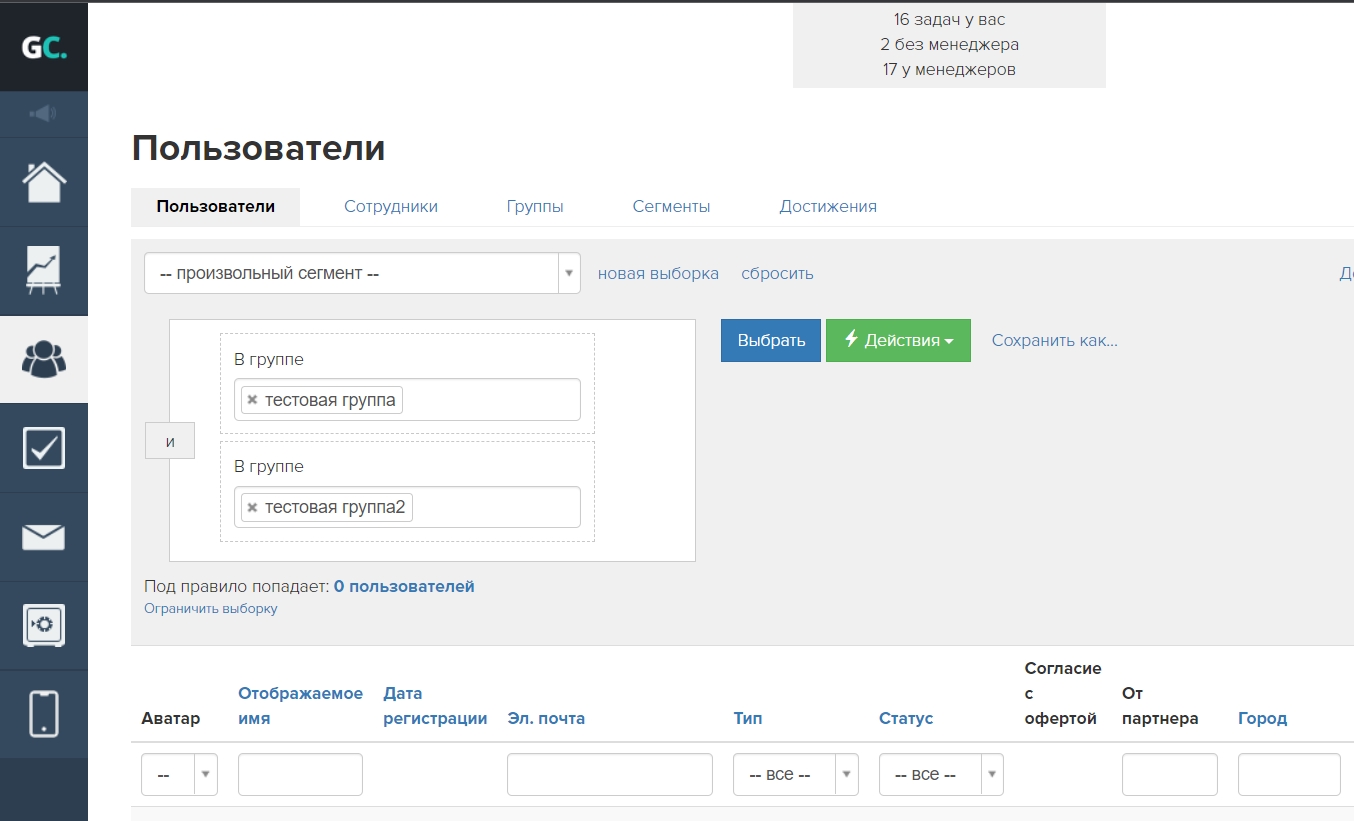
Task: Open the megaphone notifications icon
Action: pyautogui.click(x=44, y=114)
